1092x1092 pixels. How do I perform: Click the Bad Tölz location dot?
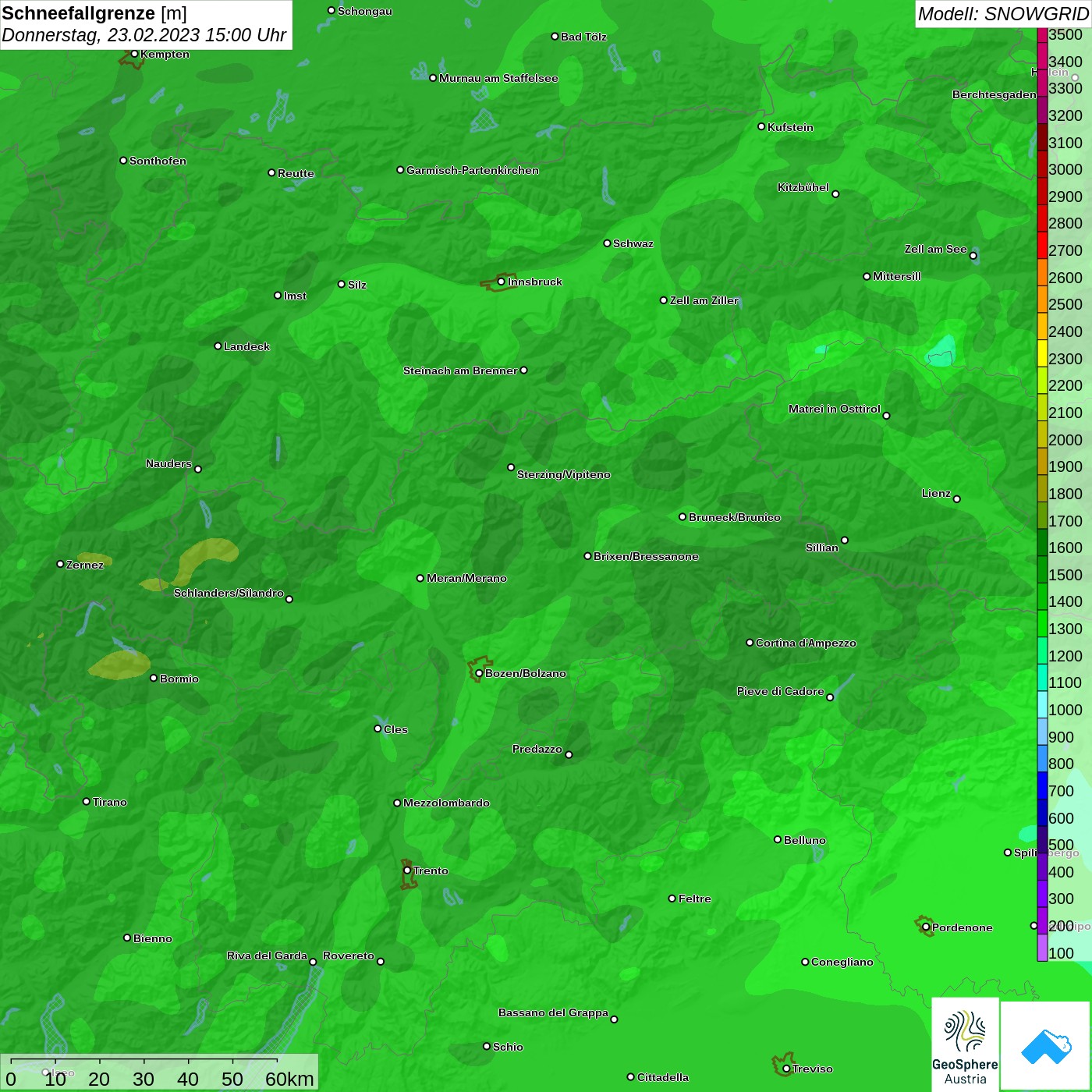555,36
